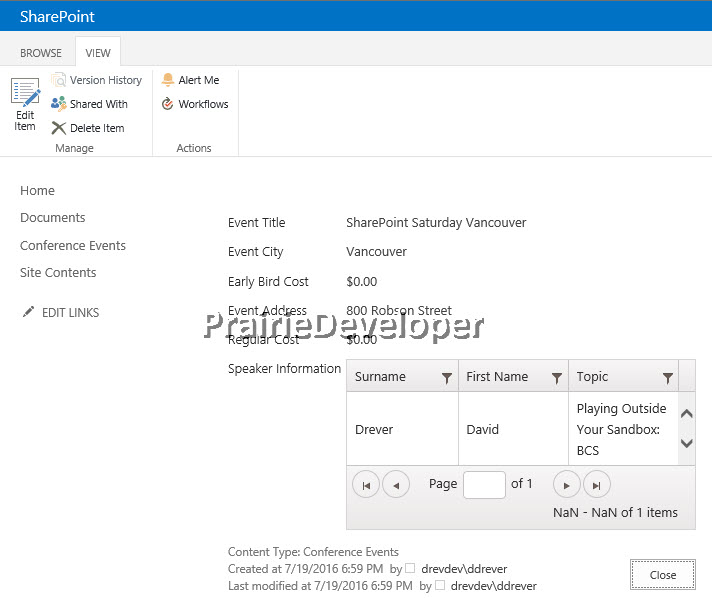The image size is (712, 598).
Task: Open the Topic column filter
Action: click(x=668, y=377)
